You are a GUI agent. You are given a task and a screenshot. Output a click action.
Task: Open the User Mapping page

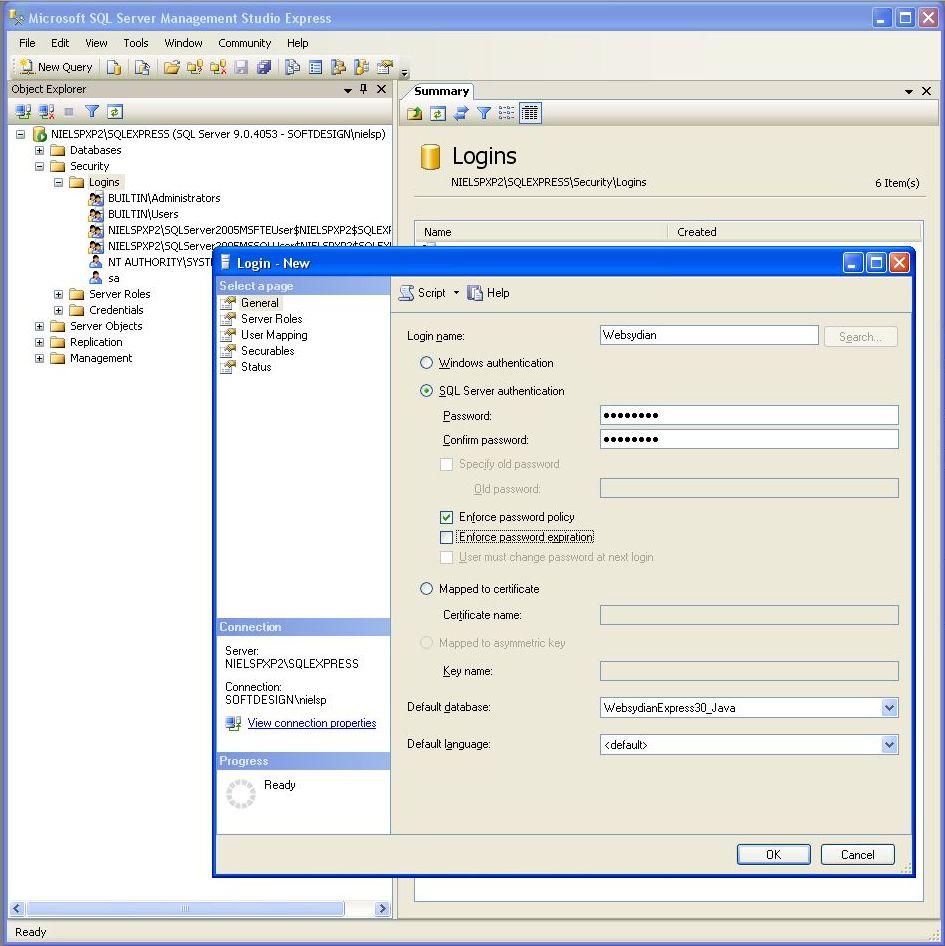(274, 335)
